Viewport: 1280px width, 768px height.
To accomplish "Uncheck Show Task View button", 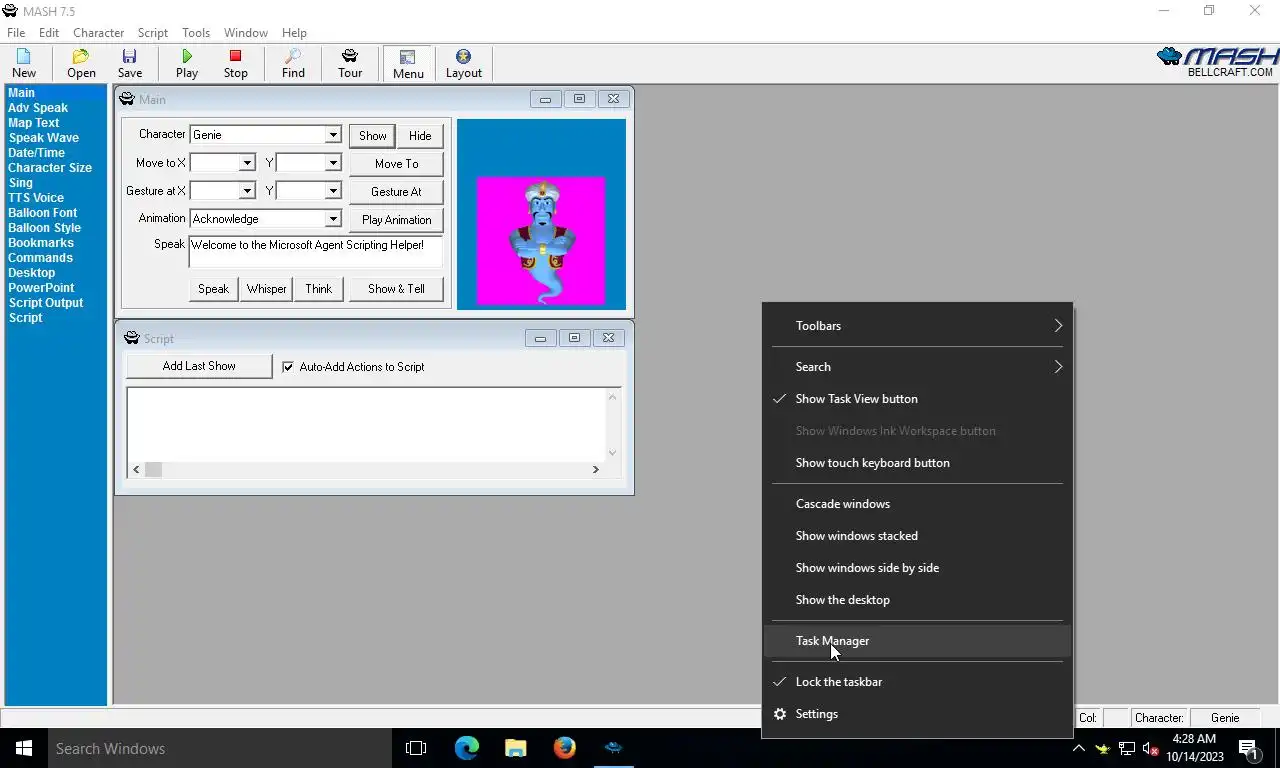I will point(917,399).
